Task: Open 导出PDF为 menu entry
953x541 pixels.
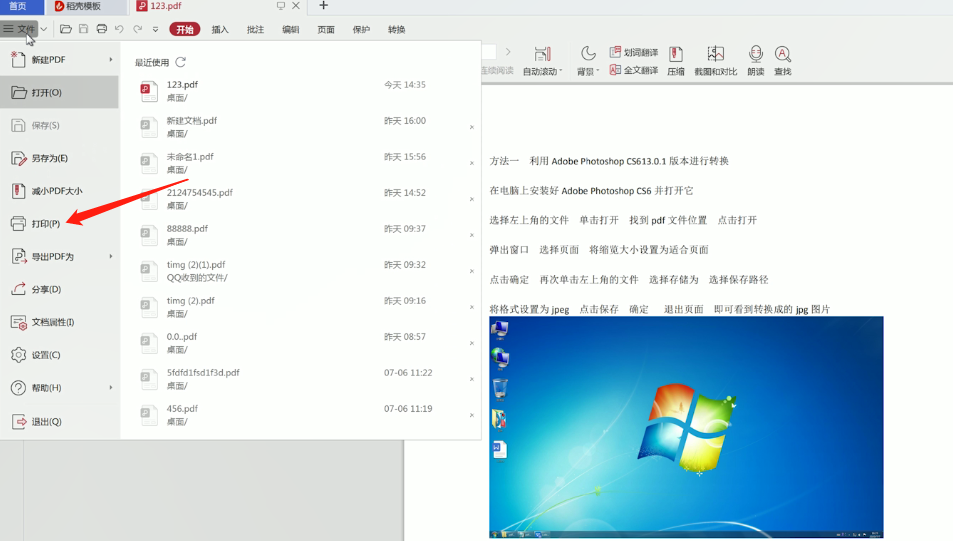Action: 60,257
